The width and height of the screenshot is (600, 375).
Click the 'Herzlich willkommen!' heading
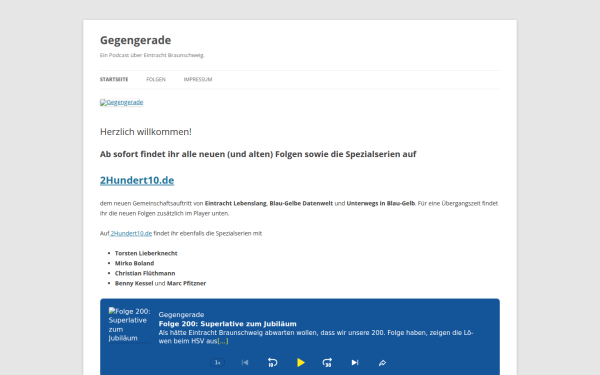pos(146,132)
